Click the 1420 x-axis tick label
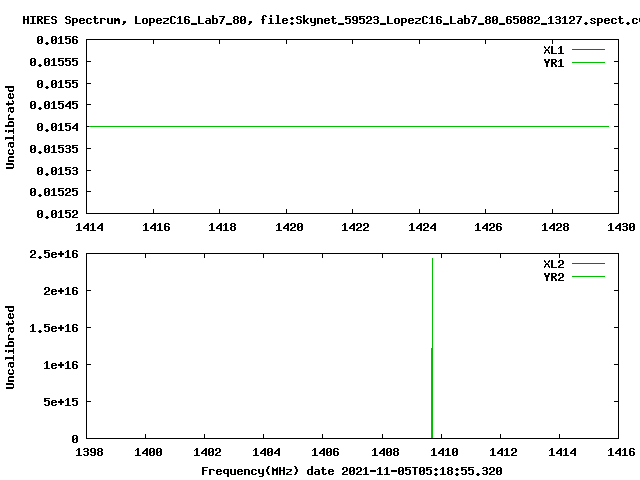The height and width of the screenshot is (480, 640). click(x=289, y=227)
